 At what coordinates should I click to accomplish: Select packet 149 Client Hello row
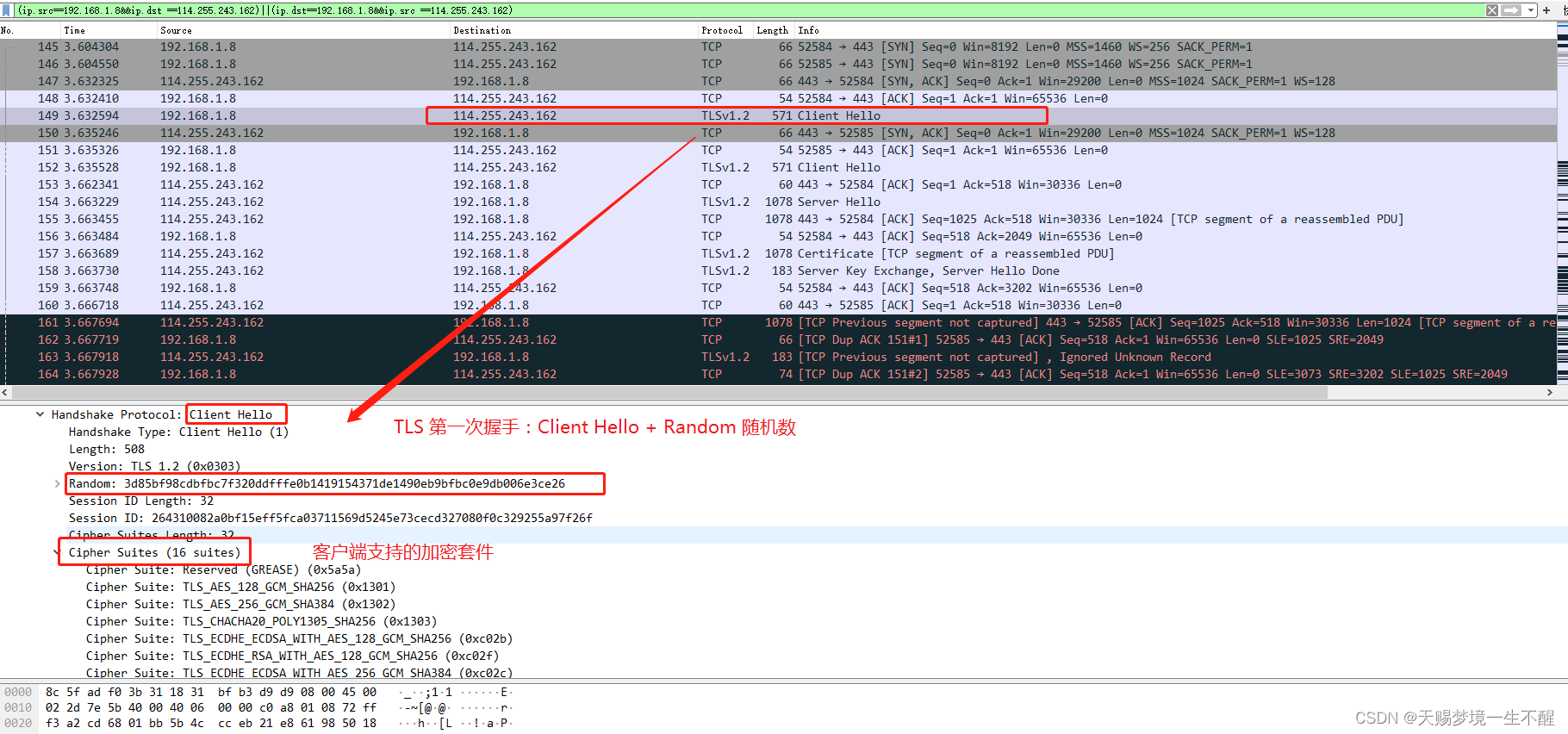[x=778, y=115]
